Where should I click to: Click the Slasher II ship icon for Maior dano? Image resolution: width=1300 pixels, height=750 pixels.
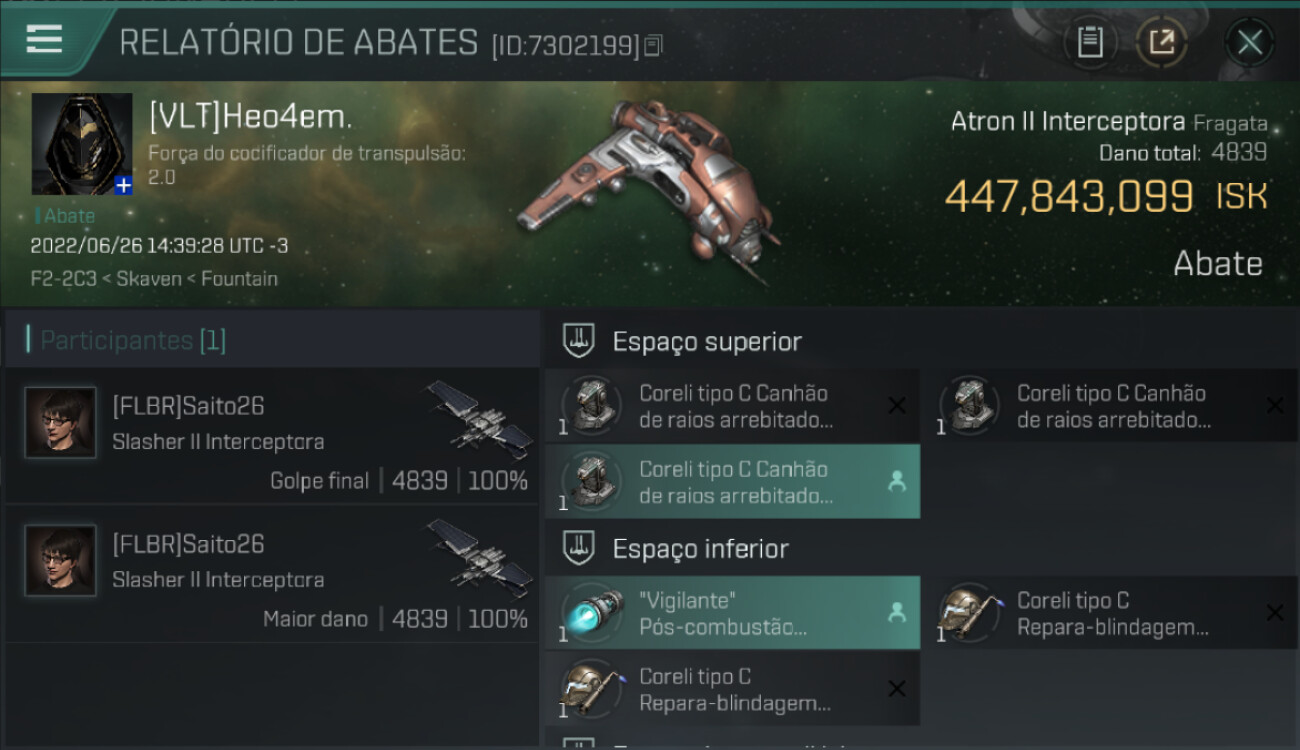481,556
